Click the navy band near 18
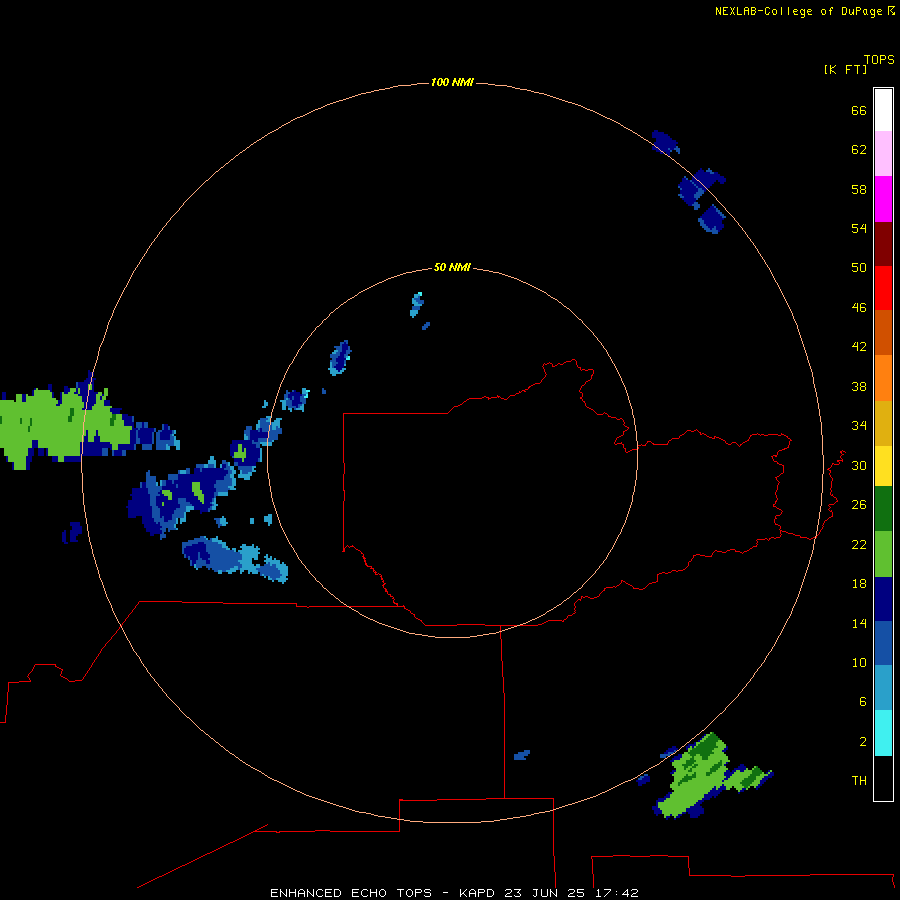900x900 pixels. click(x=883, y=599)
